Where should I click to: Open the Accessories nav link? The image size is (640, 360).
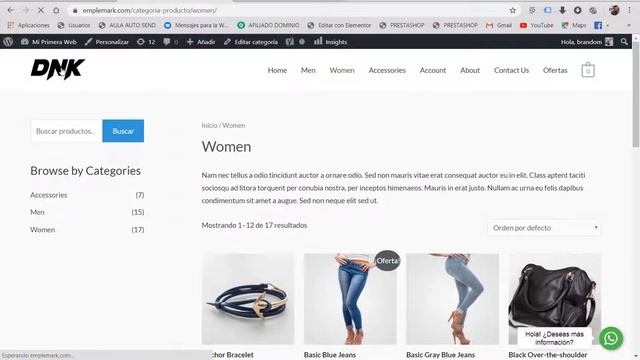387,70
